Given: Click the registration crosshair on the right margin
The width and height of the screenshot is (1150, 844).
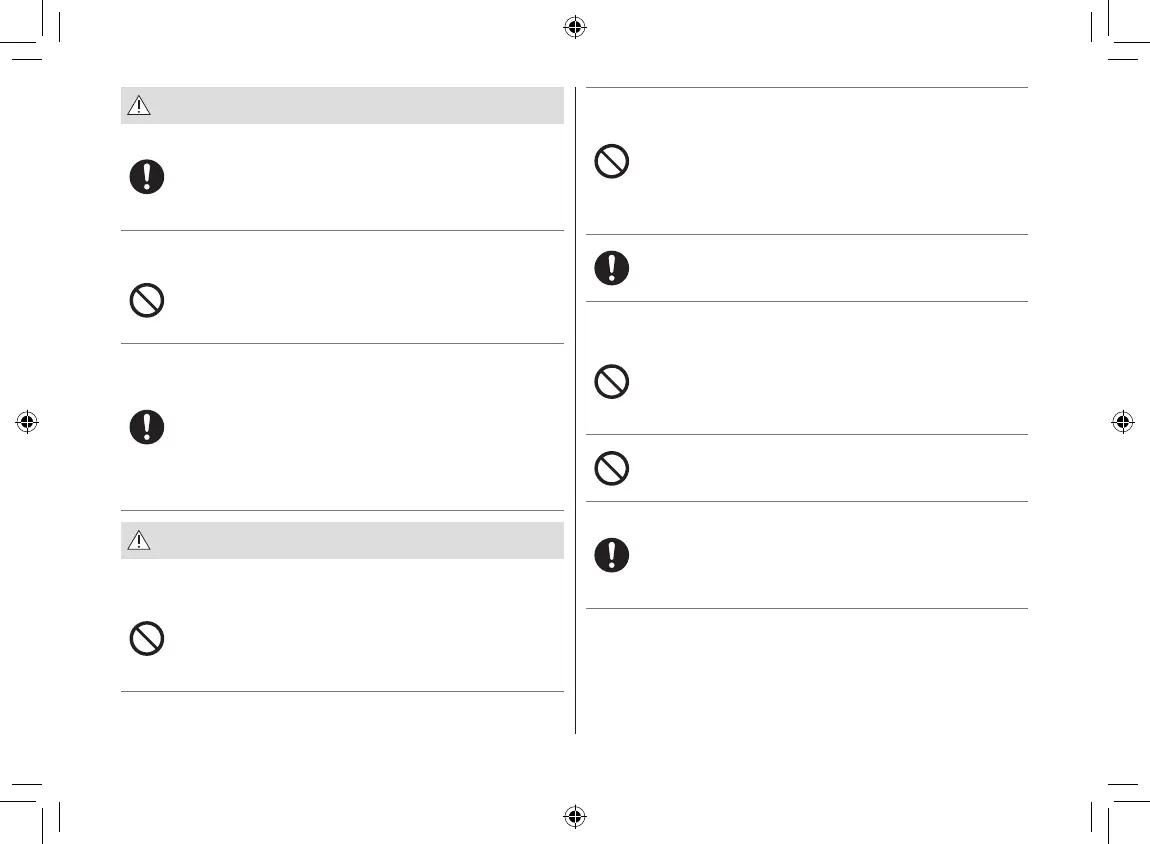Looking at the screenshot, I should (x=1122, y=422).
